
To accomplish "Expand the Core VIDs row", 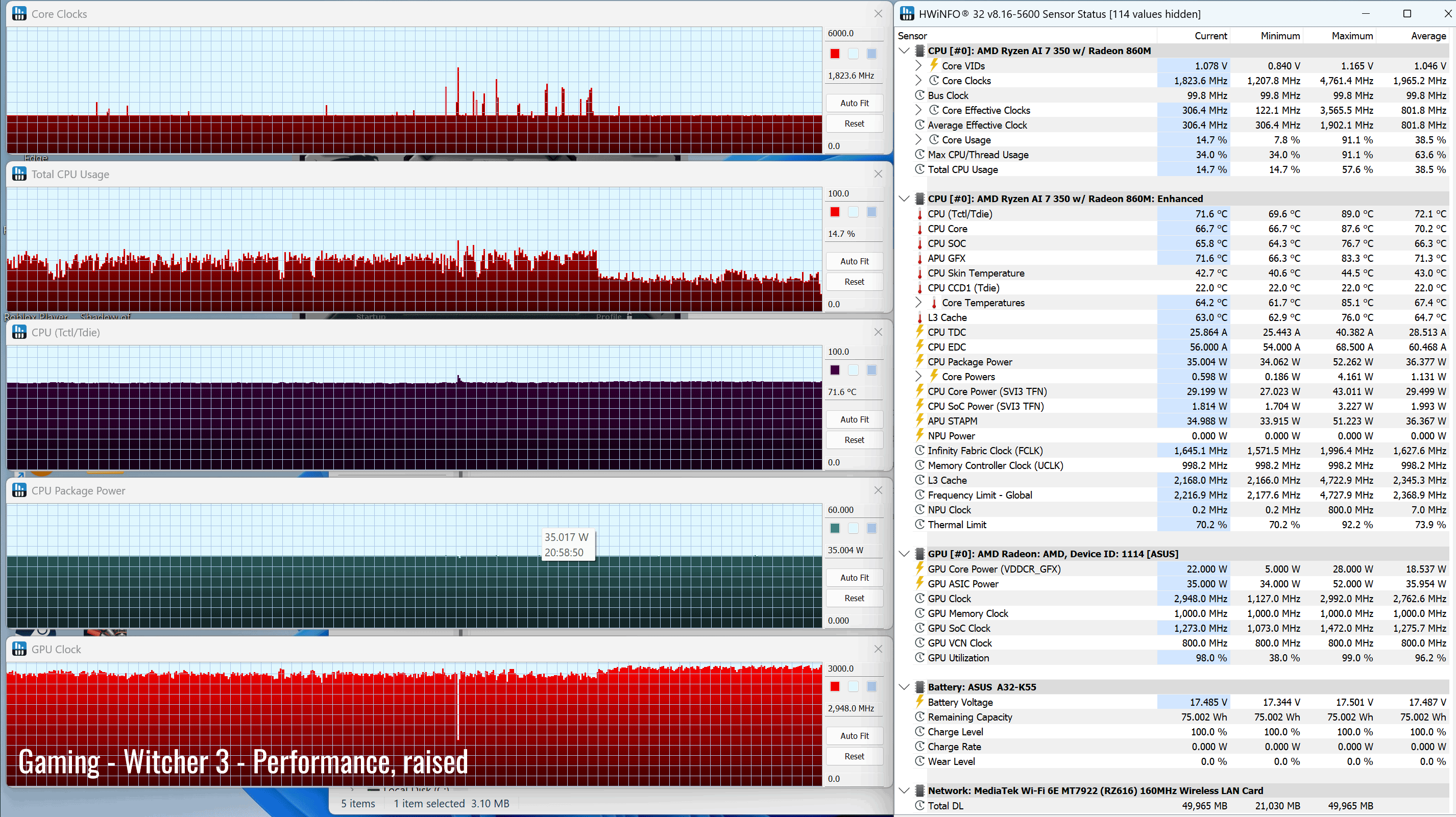I will (918, 65).
